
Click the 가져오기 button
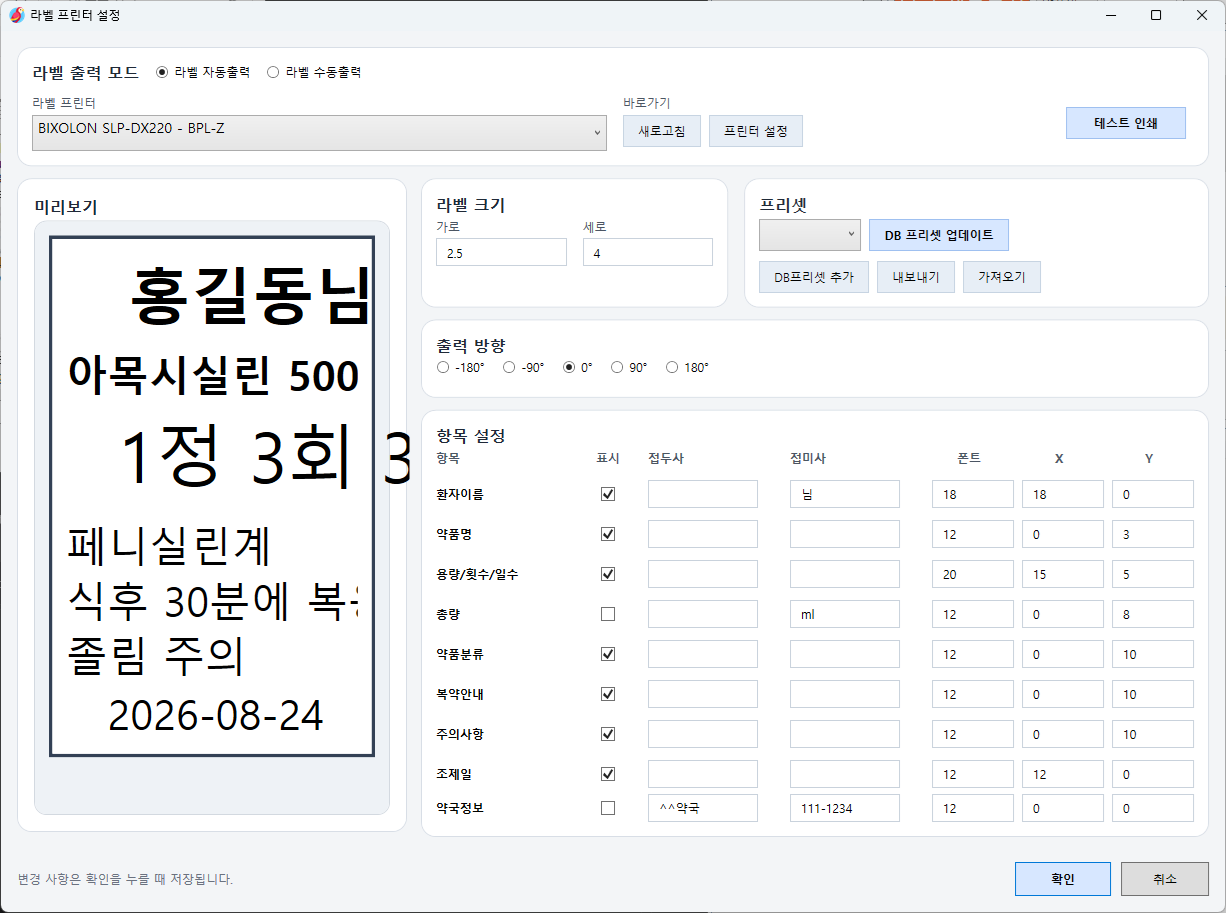pos(1002,277)
